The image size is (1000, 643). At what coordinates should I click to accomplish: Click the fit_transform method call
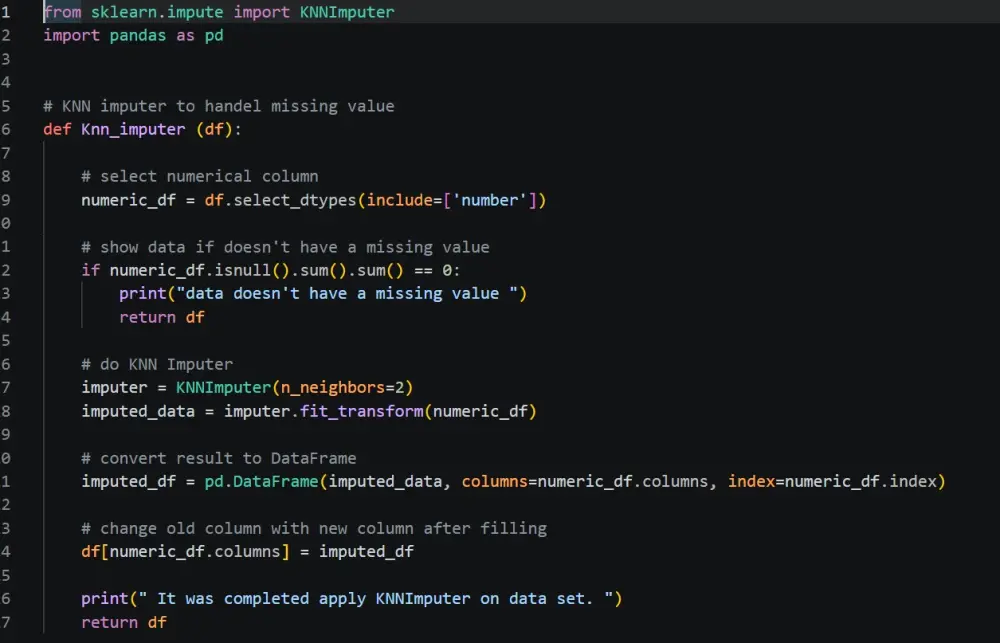point(361,411)
